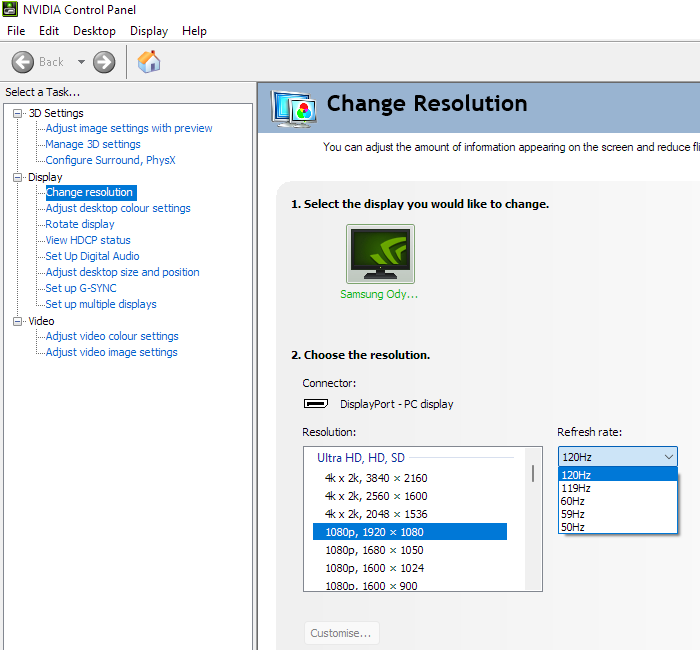Open the Back history dropdown arrow
Viewport: 700px width, 650px height.
pos(81,62)
